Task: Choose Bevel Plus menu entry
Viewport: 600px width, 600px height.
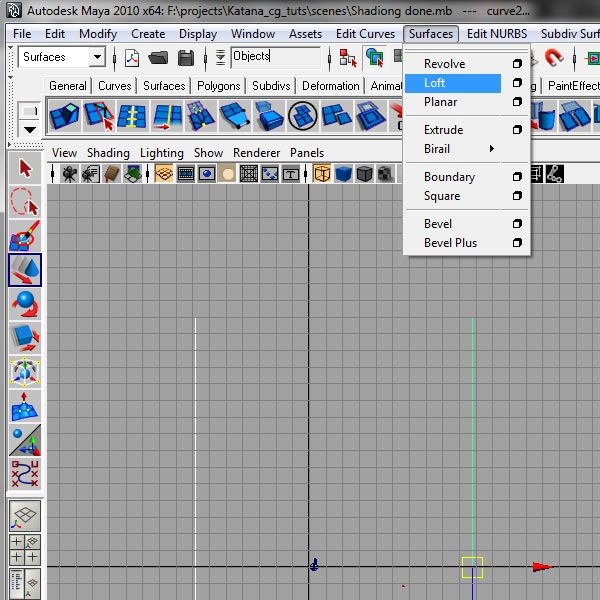Action: click(450, 243)
